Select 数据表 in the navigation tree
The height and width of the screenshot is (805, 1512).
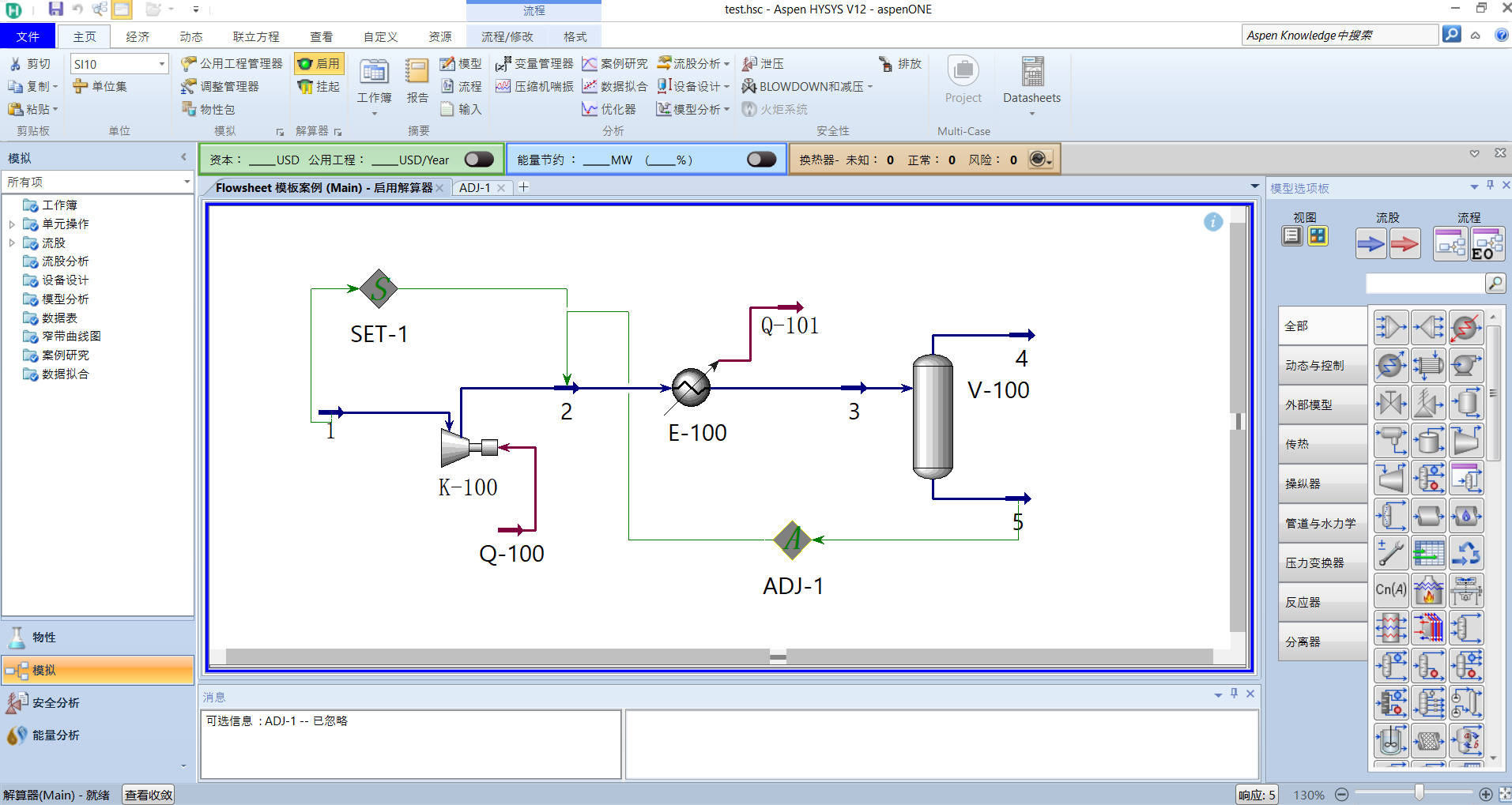pyautogui.click(x=59, y=318)
